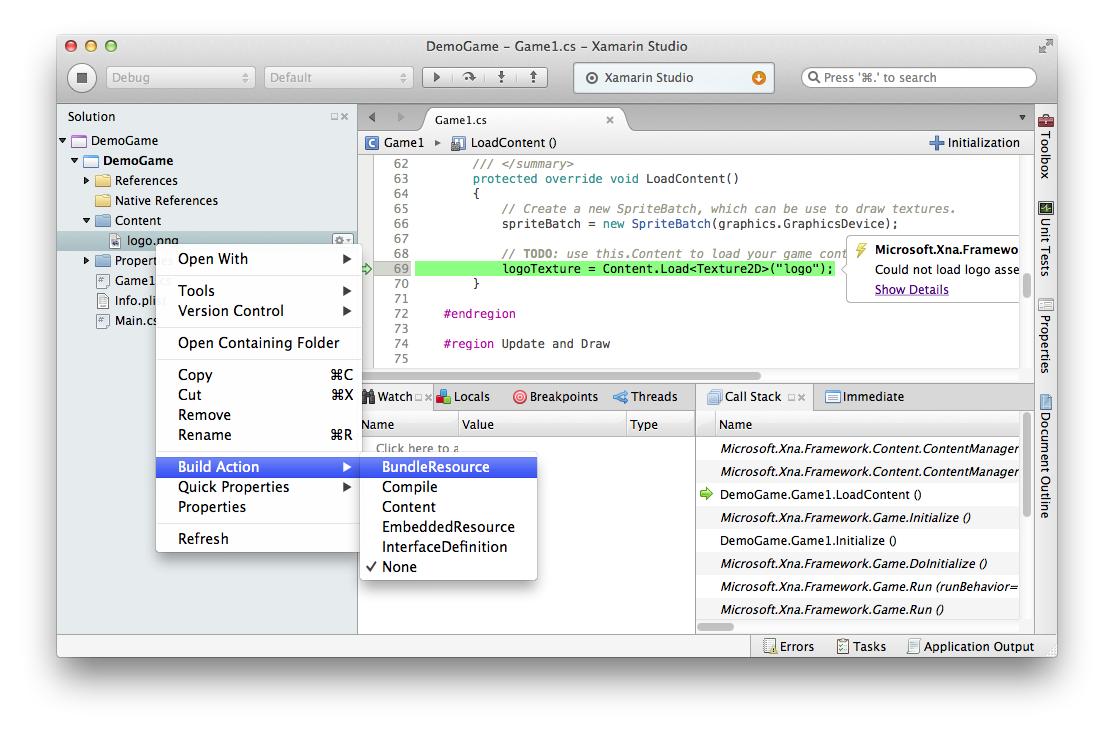1114x736 pixels.
Task: Open the Version Control submenu
Action: (x=259, y=311)
